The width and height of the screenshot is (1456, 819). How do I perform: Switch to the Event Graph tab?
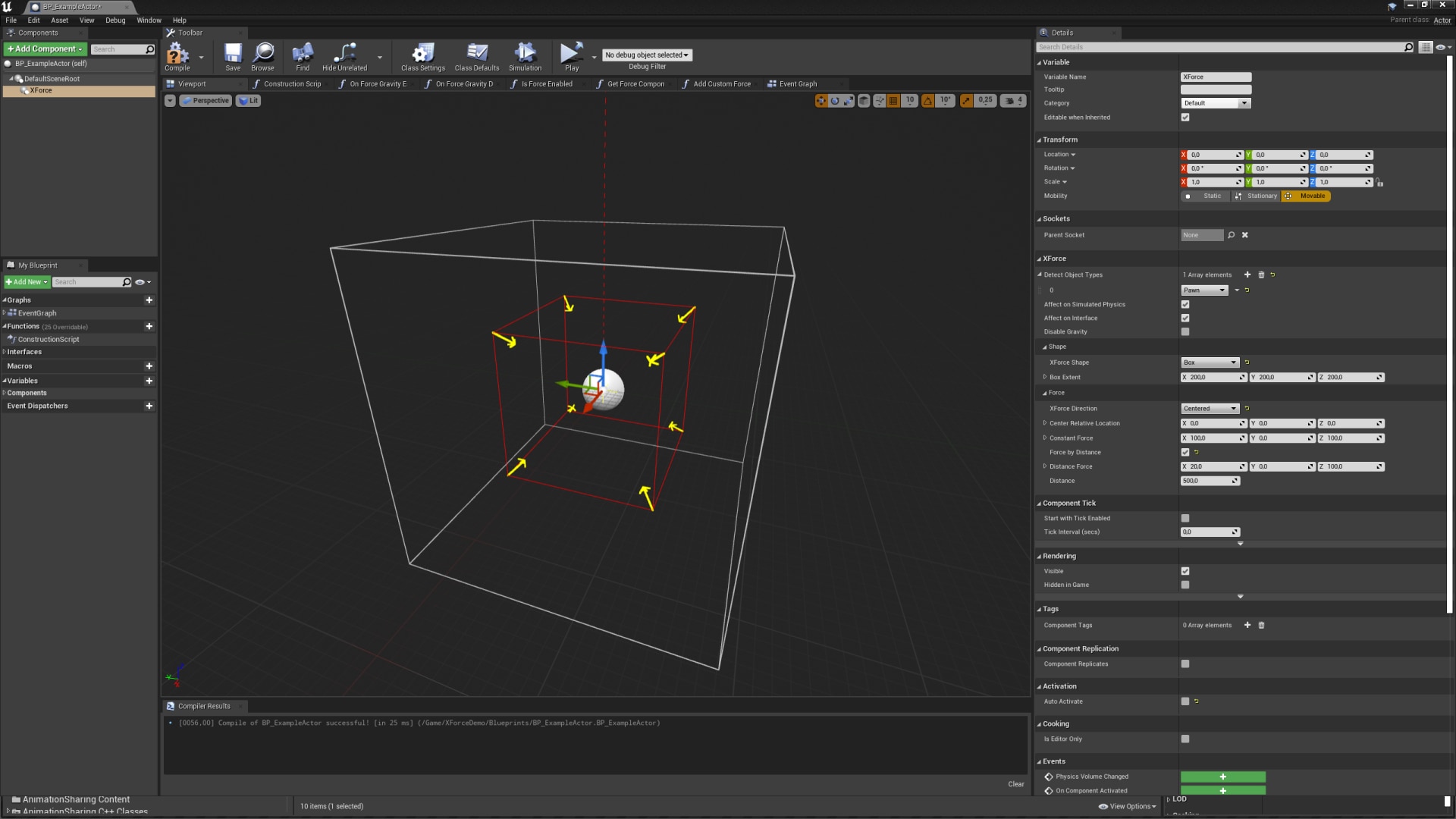click(797, 84)
